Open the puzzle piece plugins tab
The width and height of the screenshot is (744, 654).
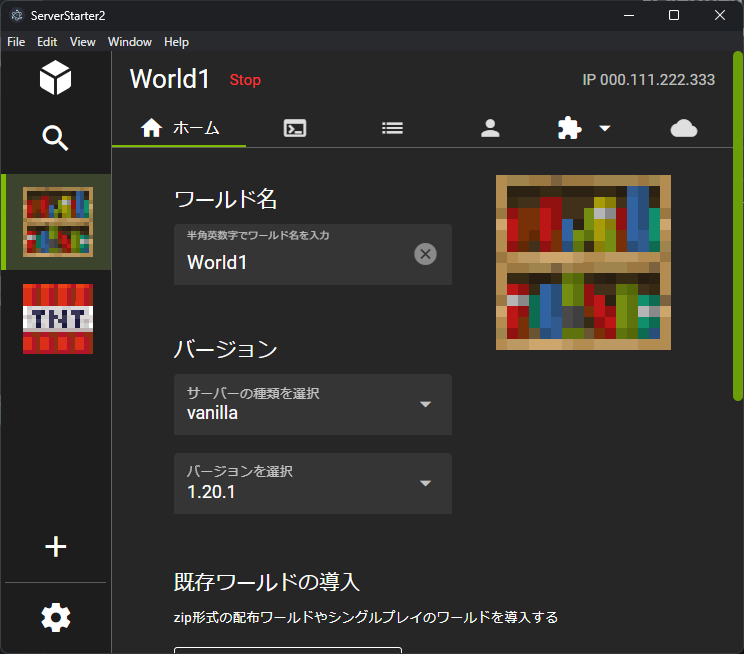pyautogui.click(x=569, y=128)
